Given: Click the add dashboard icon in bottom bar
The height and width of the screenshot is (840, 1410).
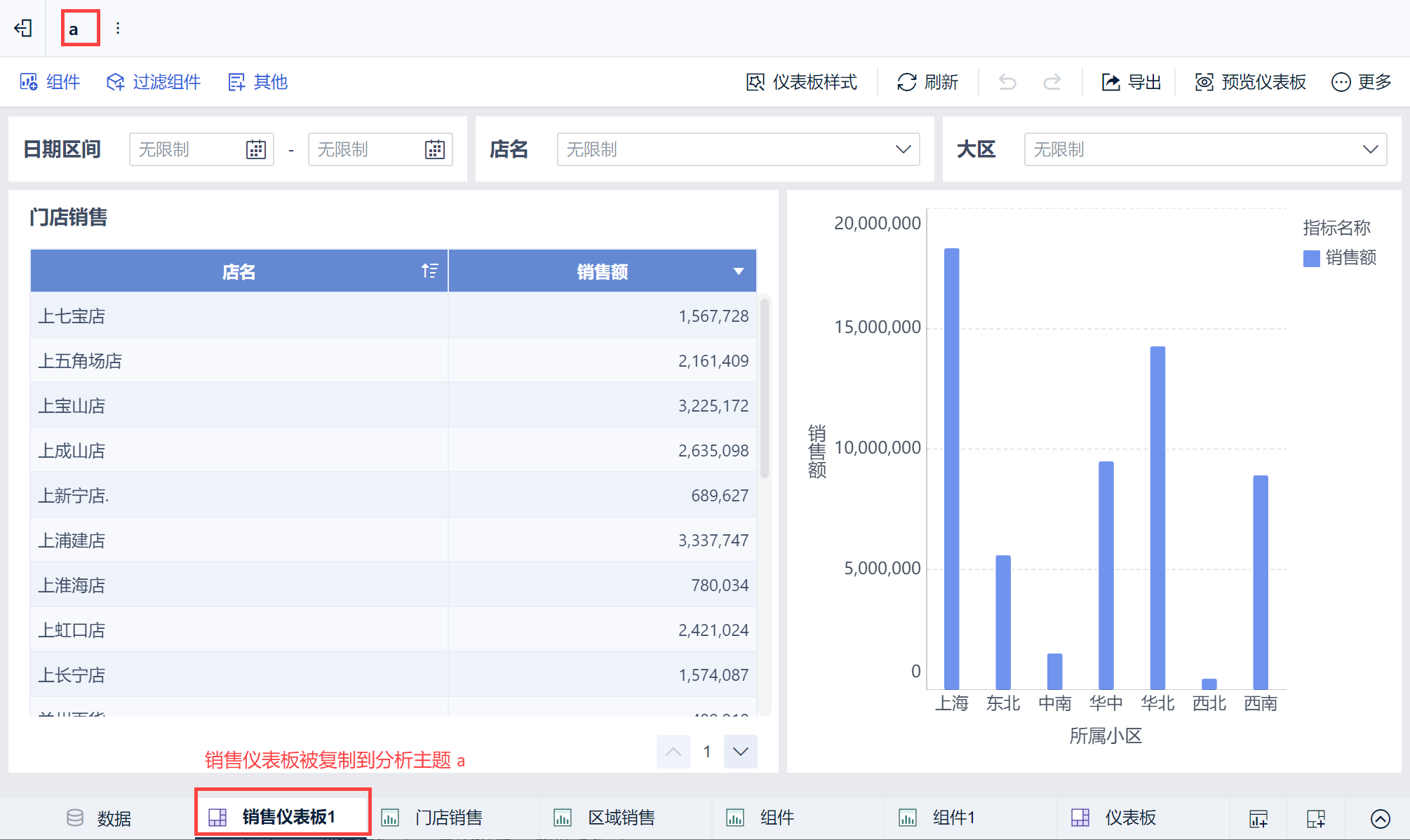Looking at the screenshot, I should (x=1315, y=818).
